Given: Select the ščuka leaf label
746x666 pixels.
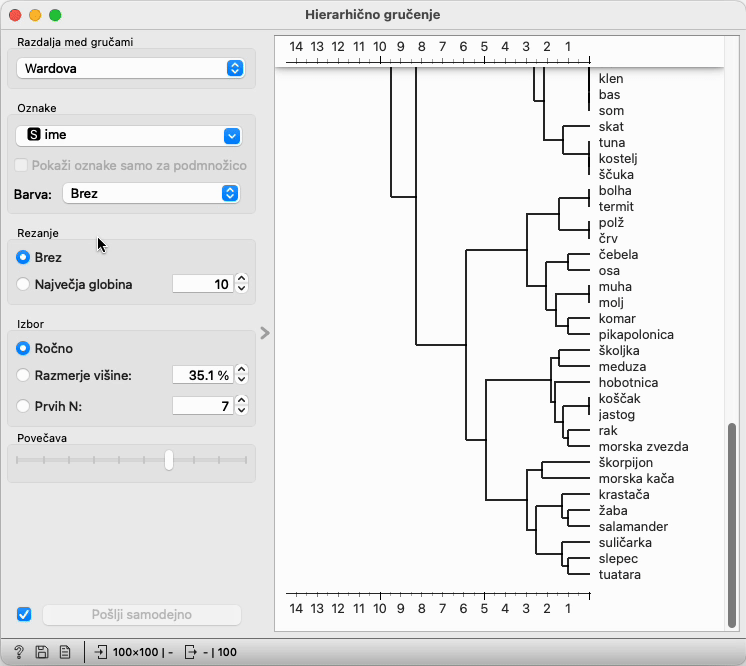Looking at the screenshot, I should click(616, 175).
